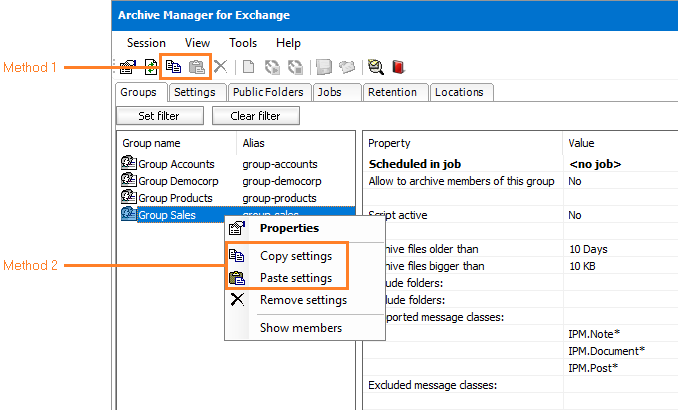678x410 pixels.
Task: Click the Alias column header
Action: pyautogui.click(x=254, y=143)
